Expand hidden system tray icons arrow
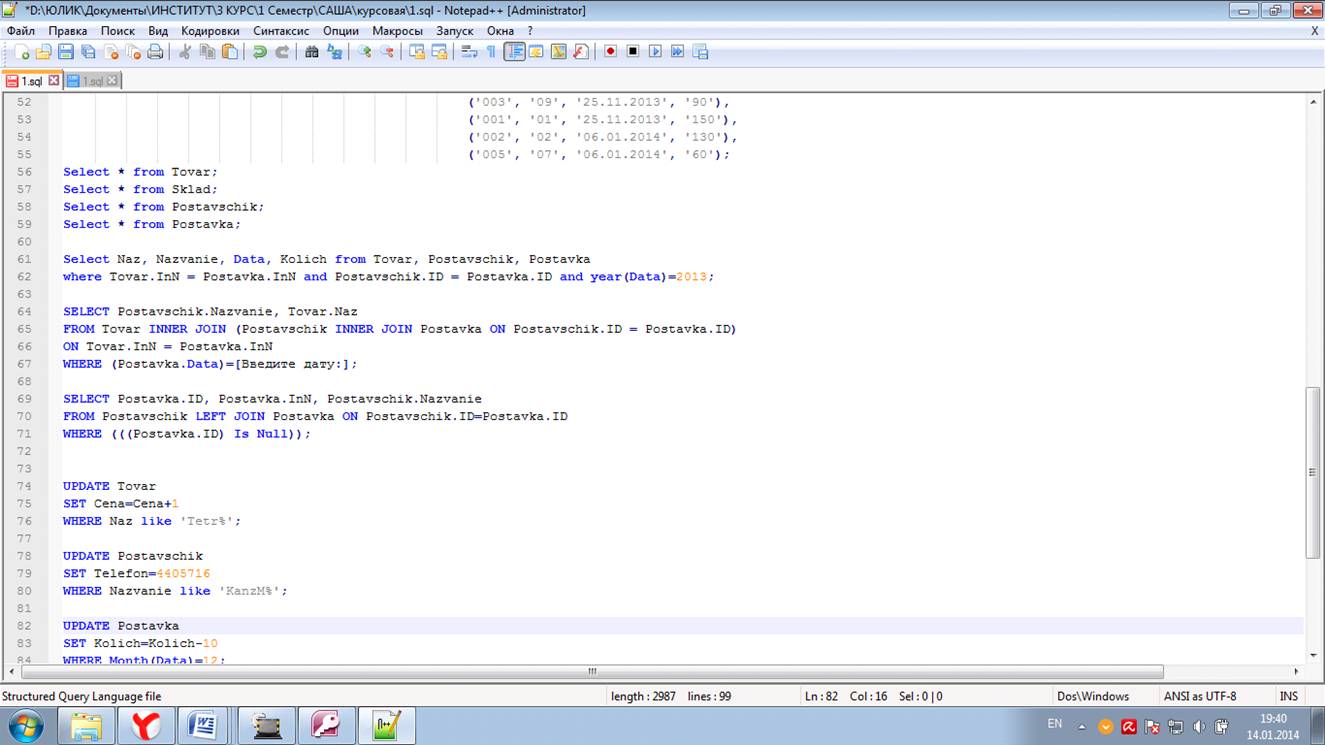Image resolution: width=1325 pixels, height=745 pixels. 1081,727
